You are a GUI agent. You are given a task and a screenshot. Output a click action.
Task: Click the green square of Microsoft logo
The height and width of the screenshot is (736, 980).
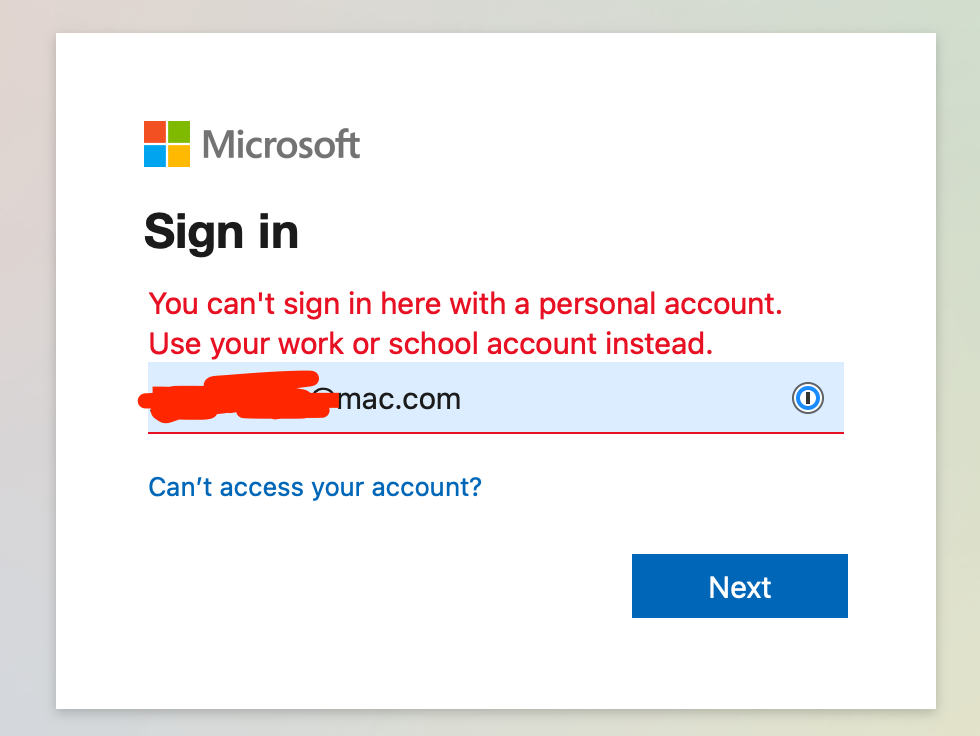tap(179, 132)
